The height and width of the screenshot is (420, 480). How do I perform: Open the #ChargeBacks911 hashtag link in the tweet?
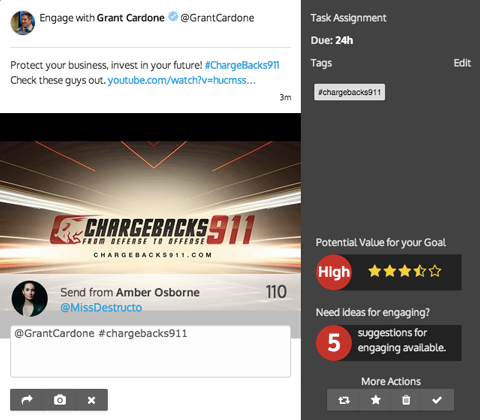(242, 65)
